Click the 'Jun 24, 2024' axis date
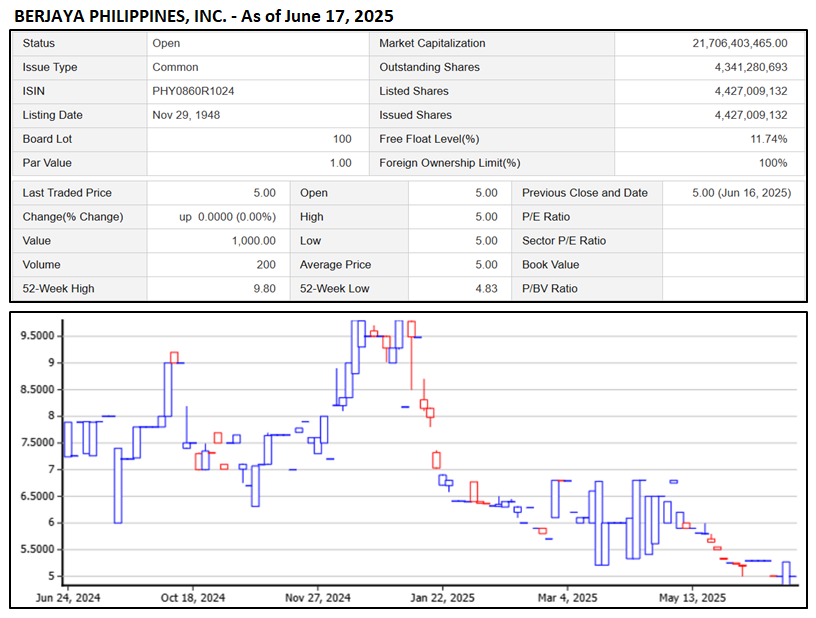 click(x=68, y=598)
